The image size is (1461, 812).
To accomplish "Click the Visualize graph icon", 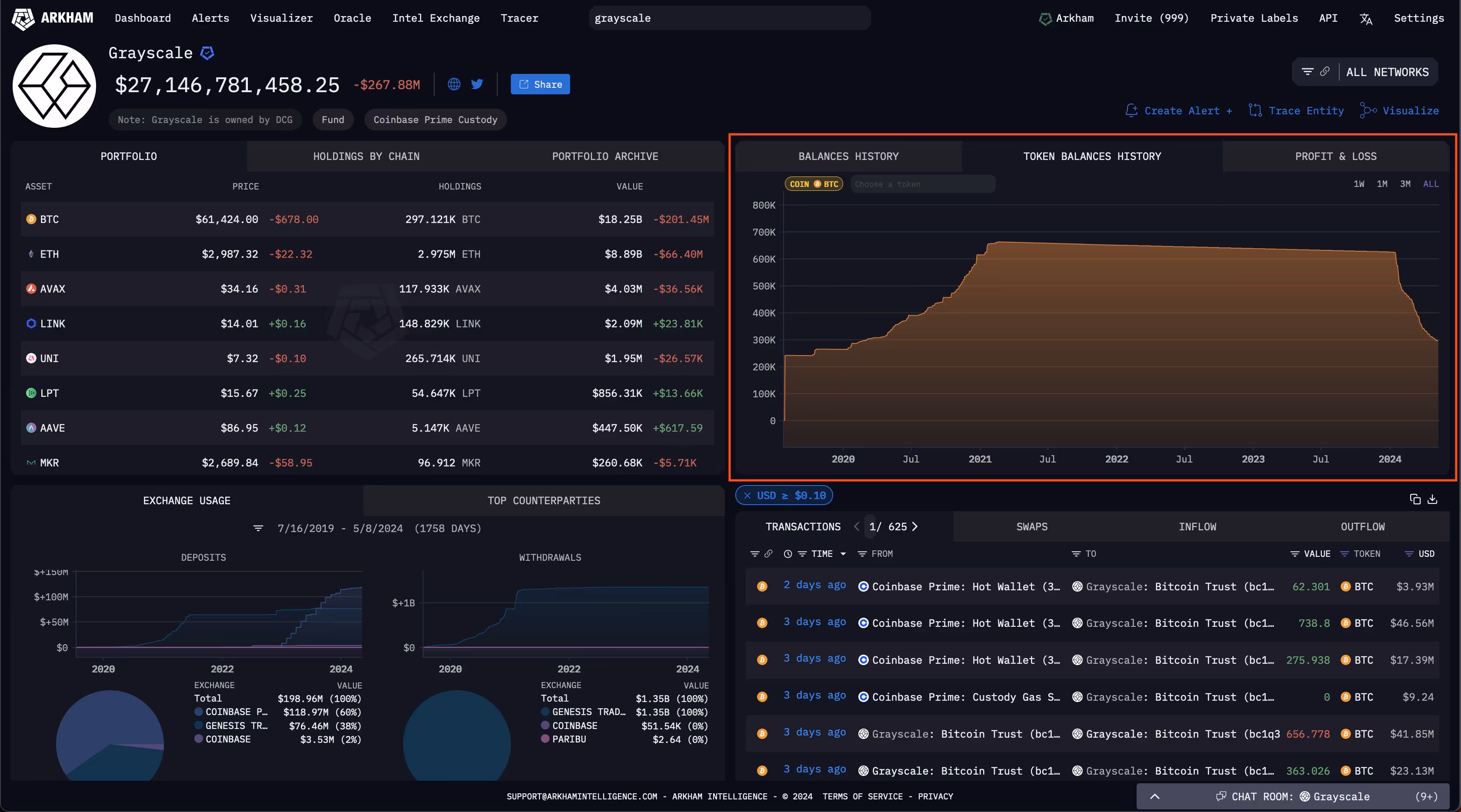I will [1368, 110].
